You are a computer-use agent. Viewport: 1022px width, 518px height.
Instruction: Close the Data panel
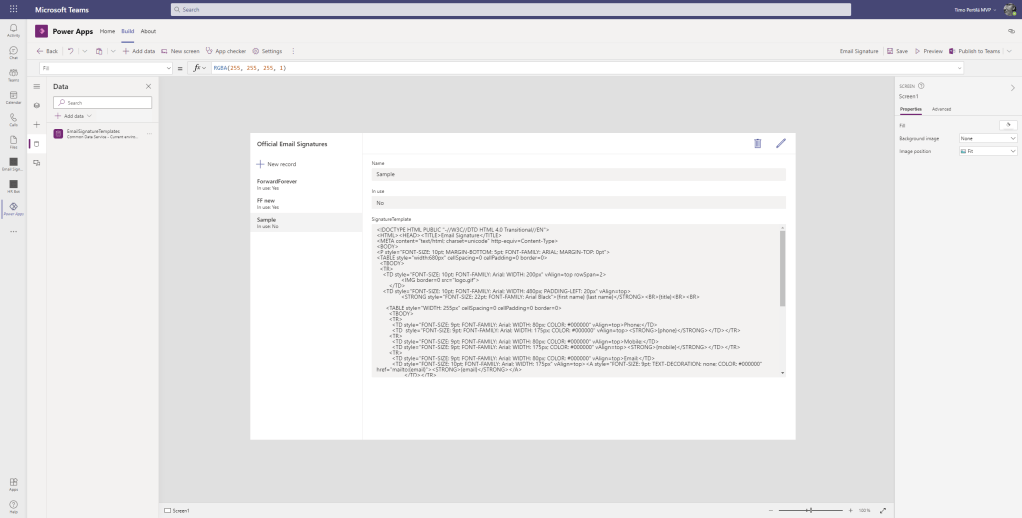point(148,87)
